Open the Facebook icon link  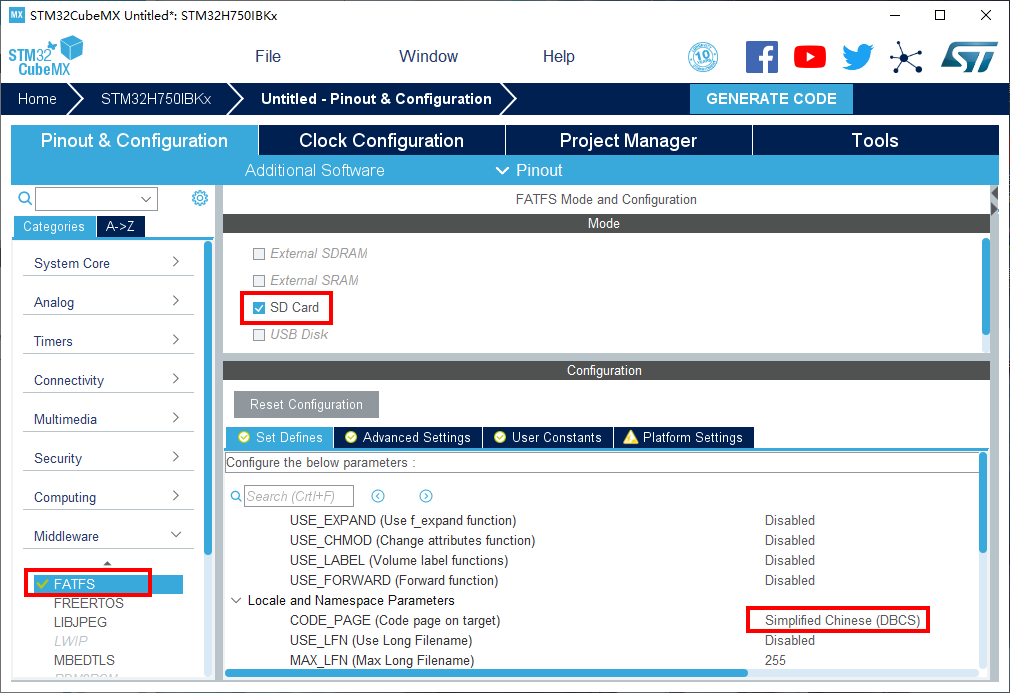[761, 57]
